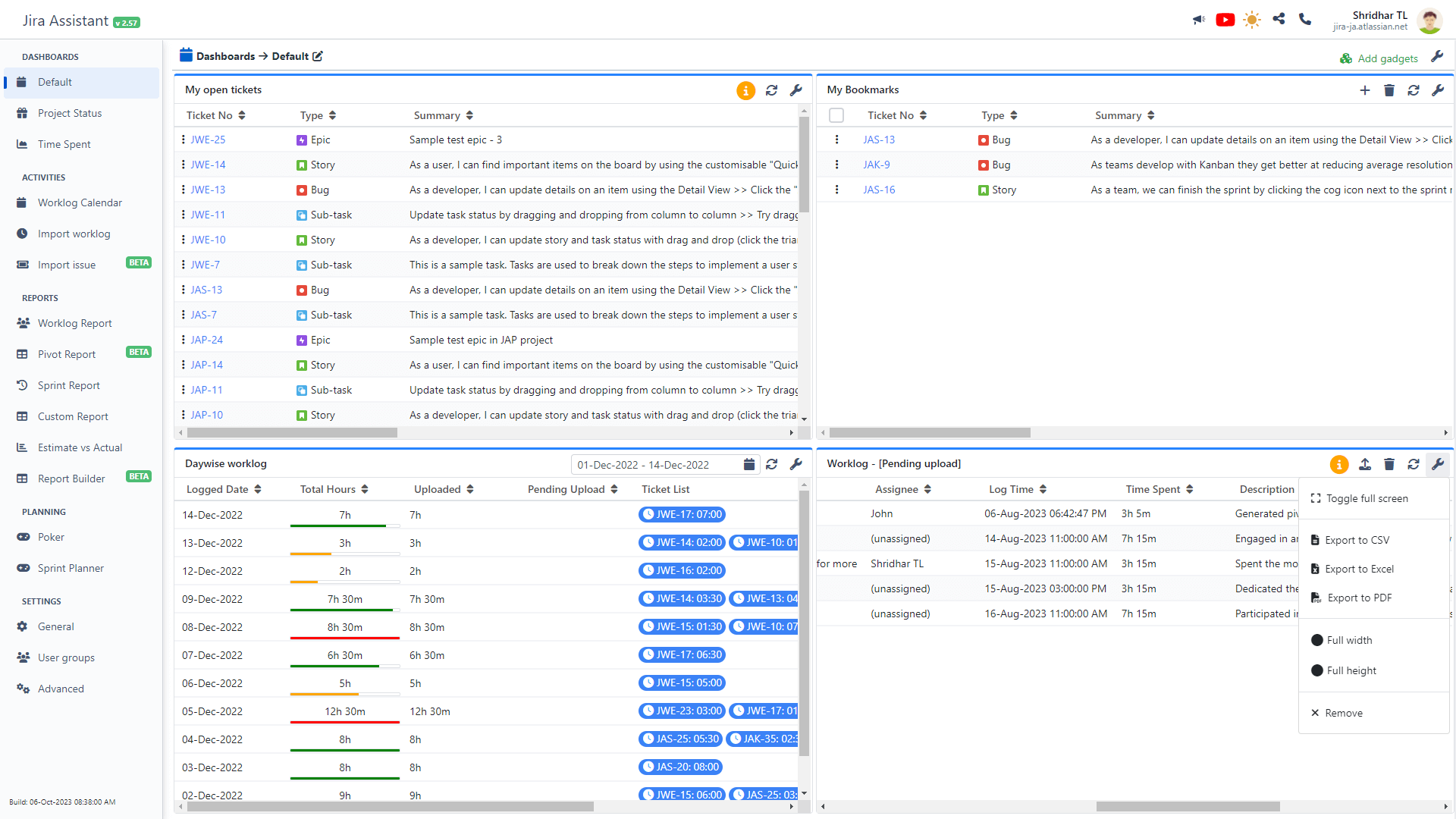This screenshot has height=819, width=1456.
Task: Choose Export to Excel from the menu
Action: 1359,569
